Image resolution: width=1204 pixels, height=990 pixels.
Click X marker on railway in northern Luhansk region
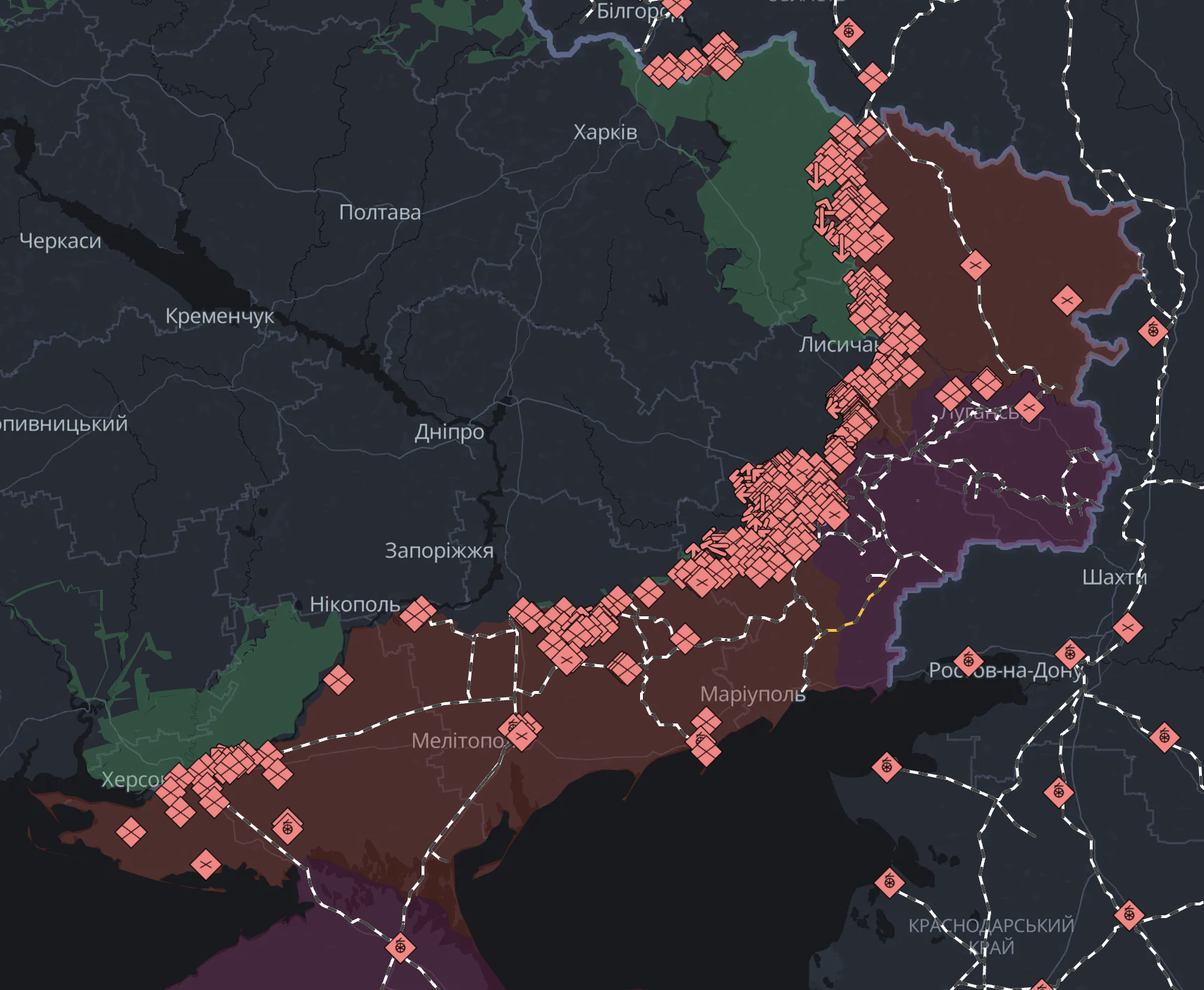click(976, 266)
